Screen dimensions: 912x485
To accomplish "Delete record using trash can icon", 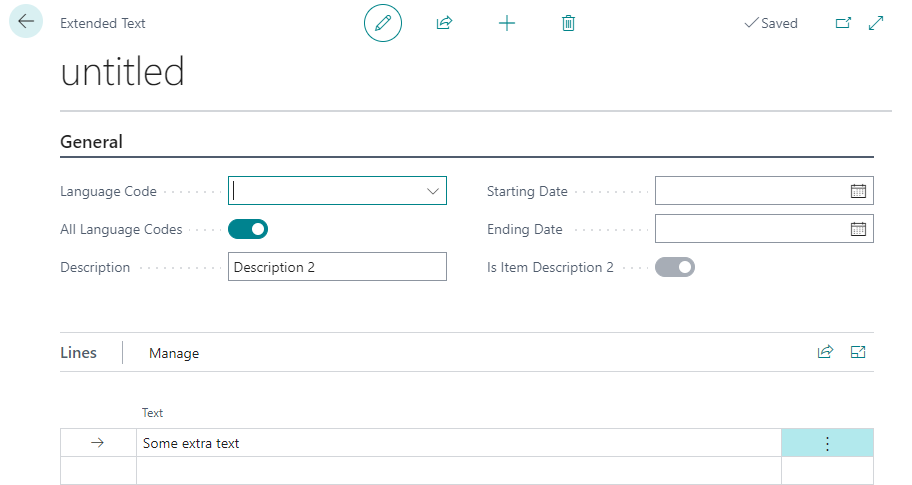I will 568,23.
